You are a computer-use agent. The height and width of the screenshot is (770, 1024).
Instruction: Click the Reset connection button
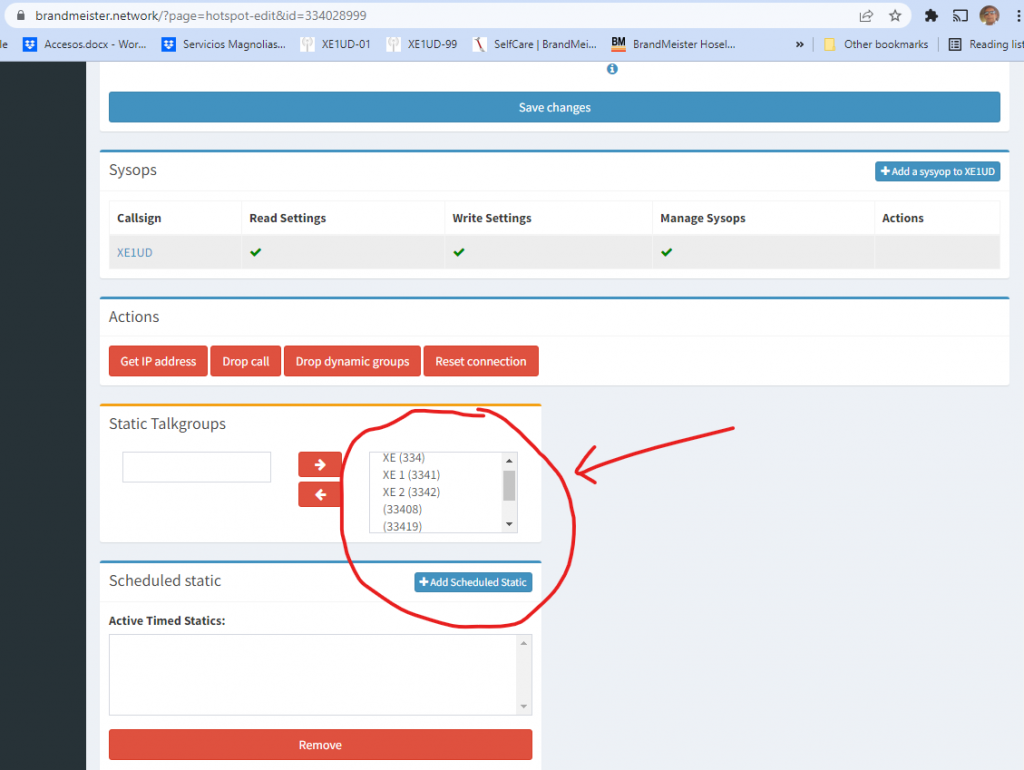coord(481,361)
